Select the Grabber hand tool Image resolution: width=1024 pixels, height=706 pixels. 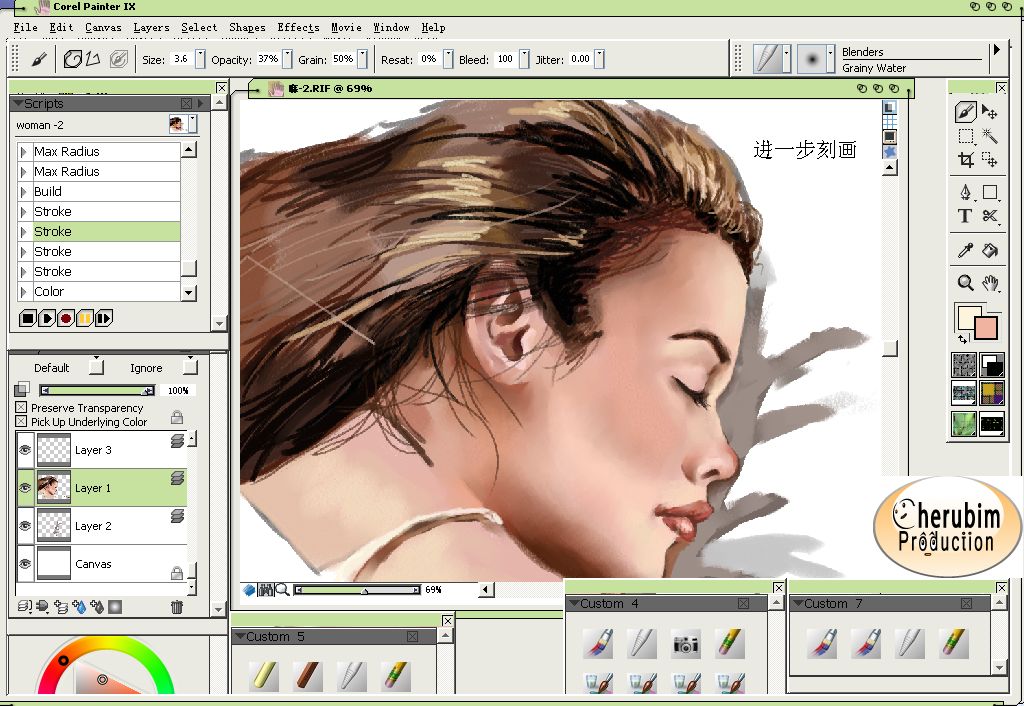[x=990, y=283]
